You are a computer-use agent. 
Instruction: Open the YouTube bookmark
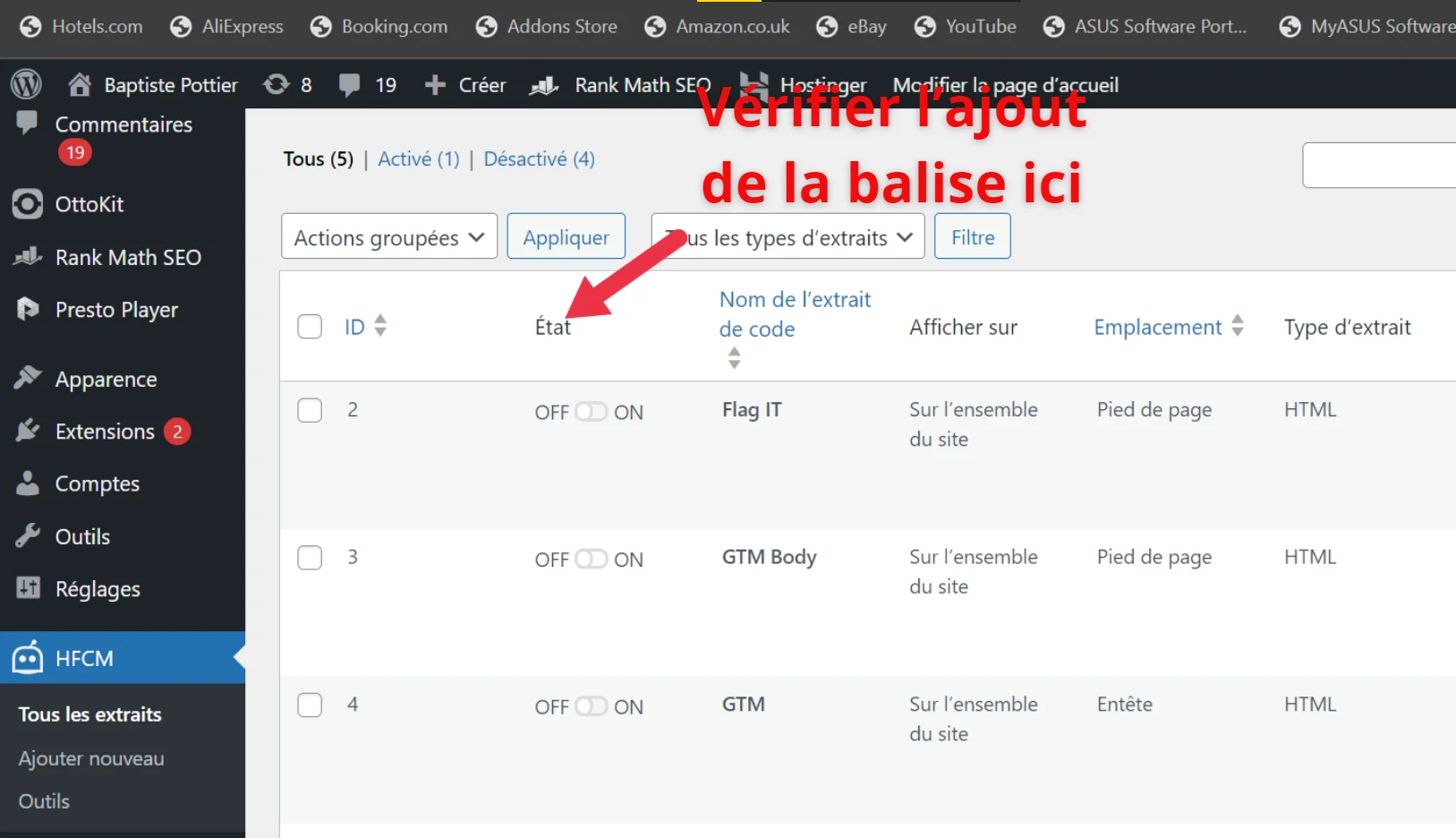click(965, 26)
